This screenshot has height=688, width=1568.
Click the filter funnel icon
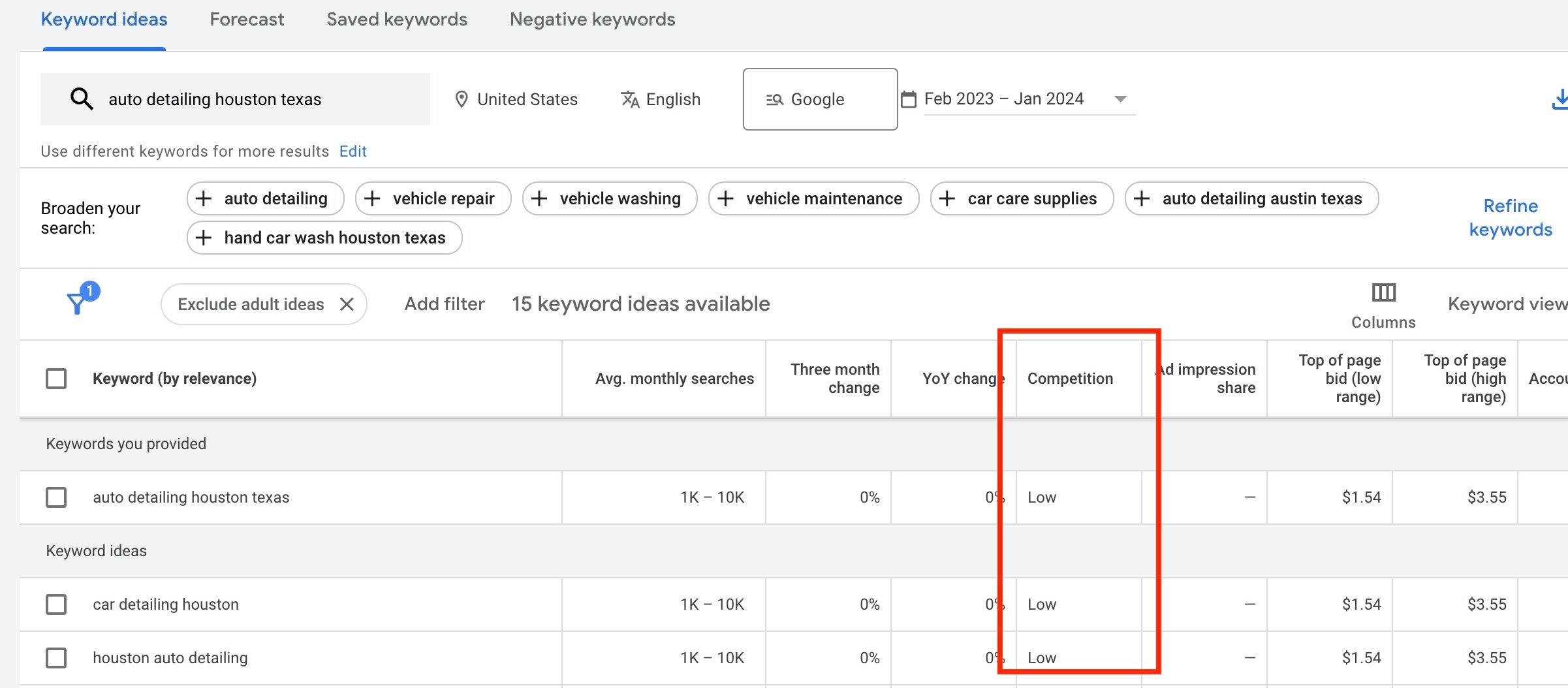[78, 302]
